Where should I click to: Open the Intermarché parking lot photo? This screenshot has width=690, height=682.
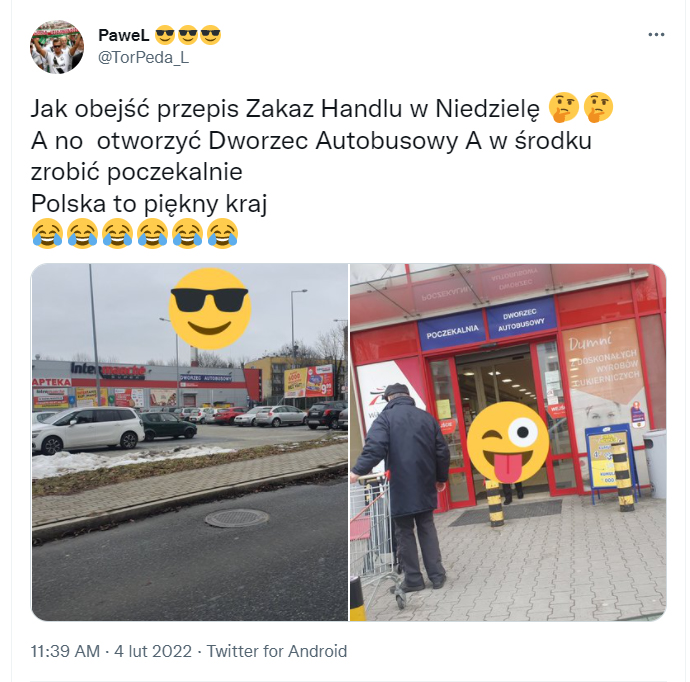click(x=190, y=442)
